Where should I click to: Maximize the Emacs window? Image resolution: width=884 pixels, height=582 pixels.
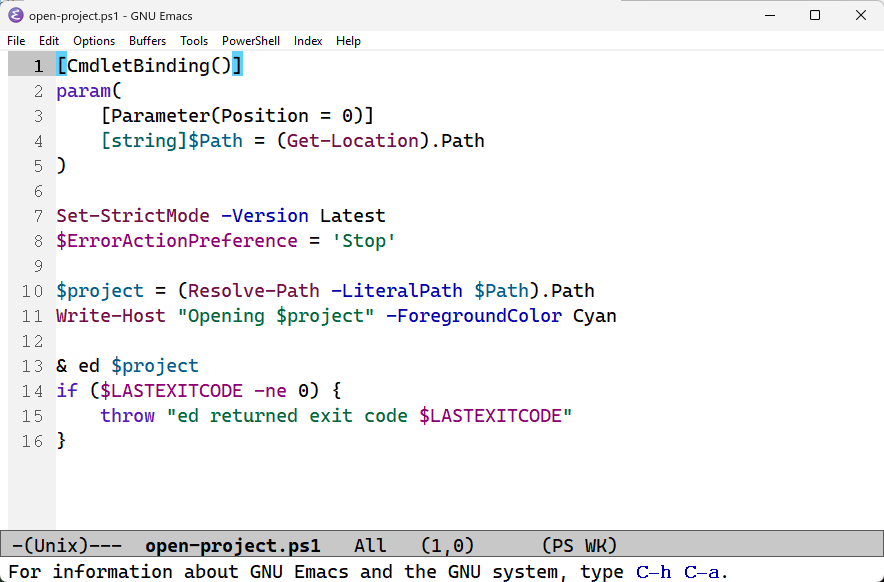(815, 16)
